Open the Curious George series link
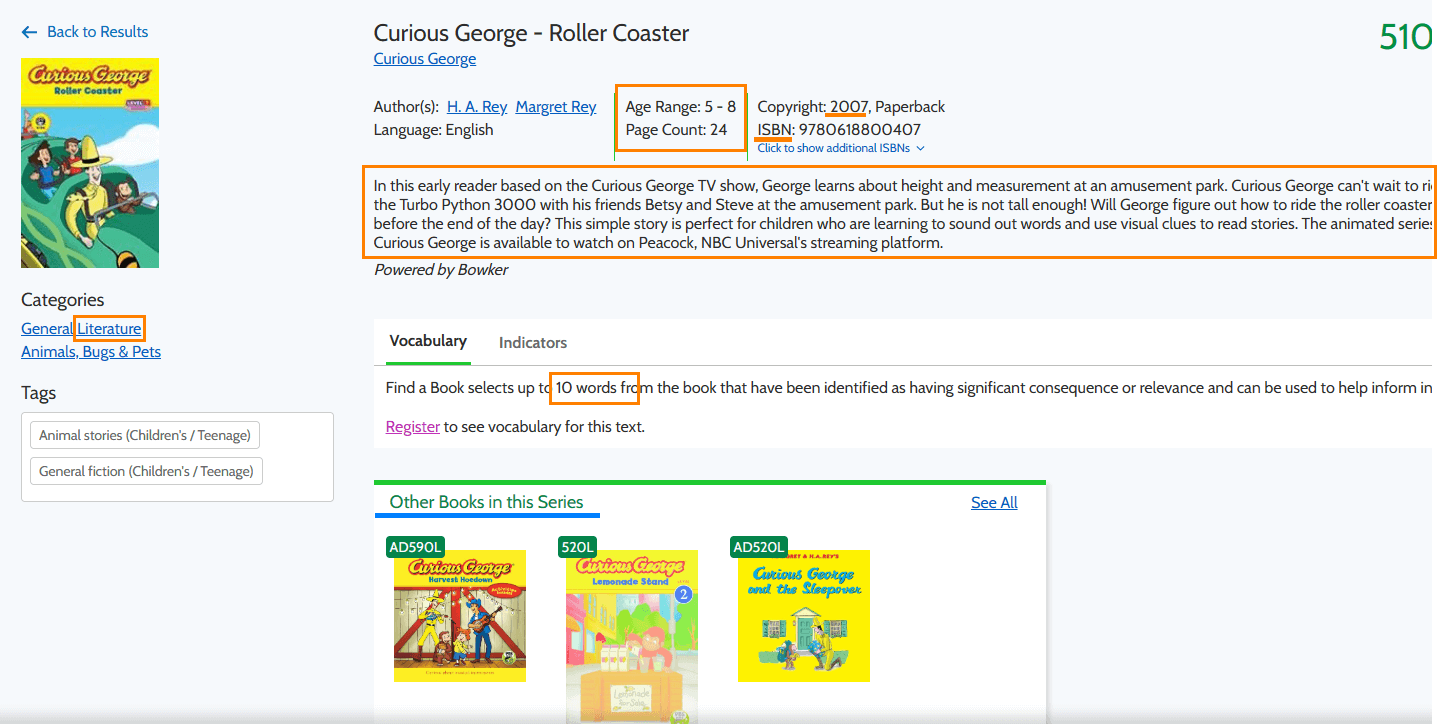The width and height of the screenshot is (1437, 725). (425, 59)
